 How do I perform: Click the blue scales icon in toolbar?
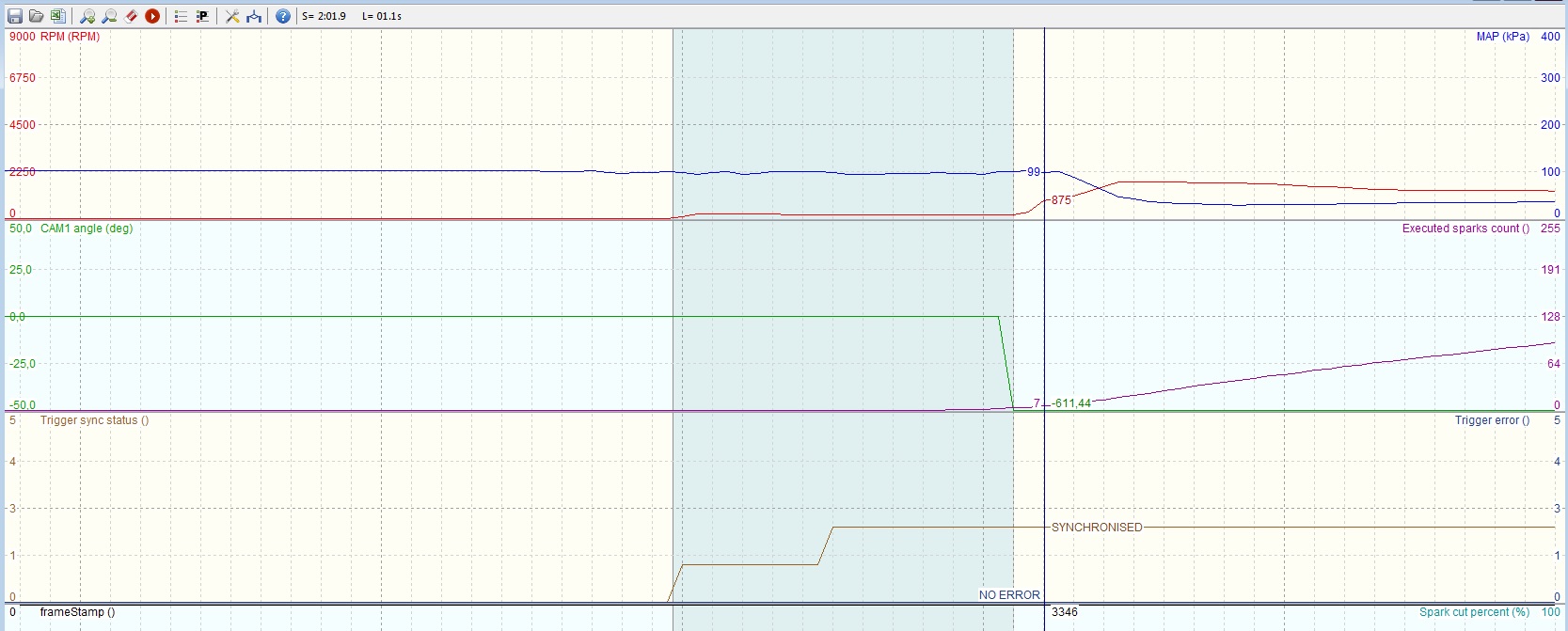click(254, 16)
